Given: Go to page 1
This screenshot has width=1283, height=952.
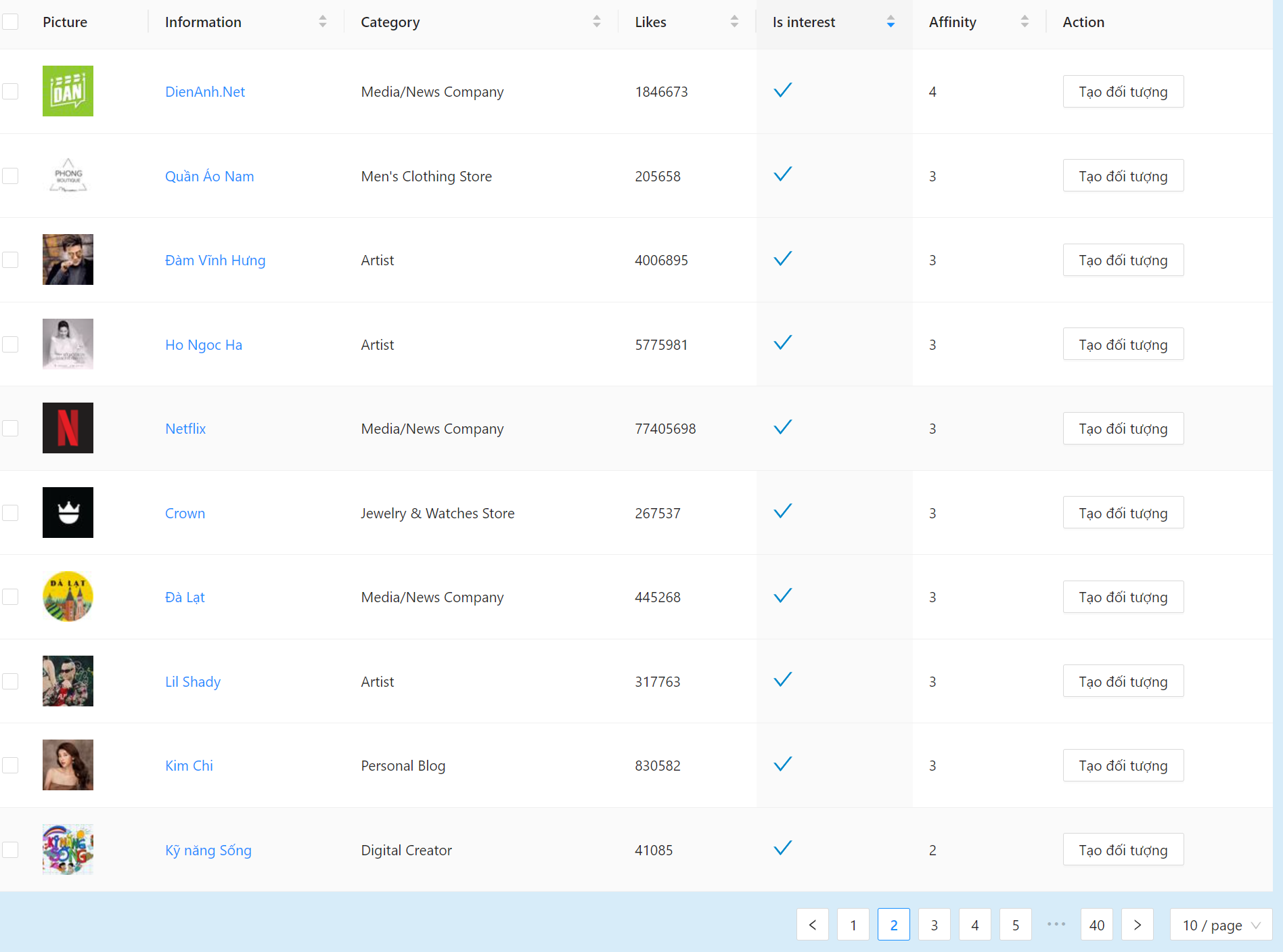Looking at the screenshot, I should pyautogui.click(x=853, y=924).
